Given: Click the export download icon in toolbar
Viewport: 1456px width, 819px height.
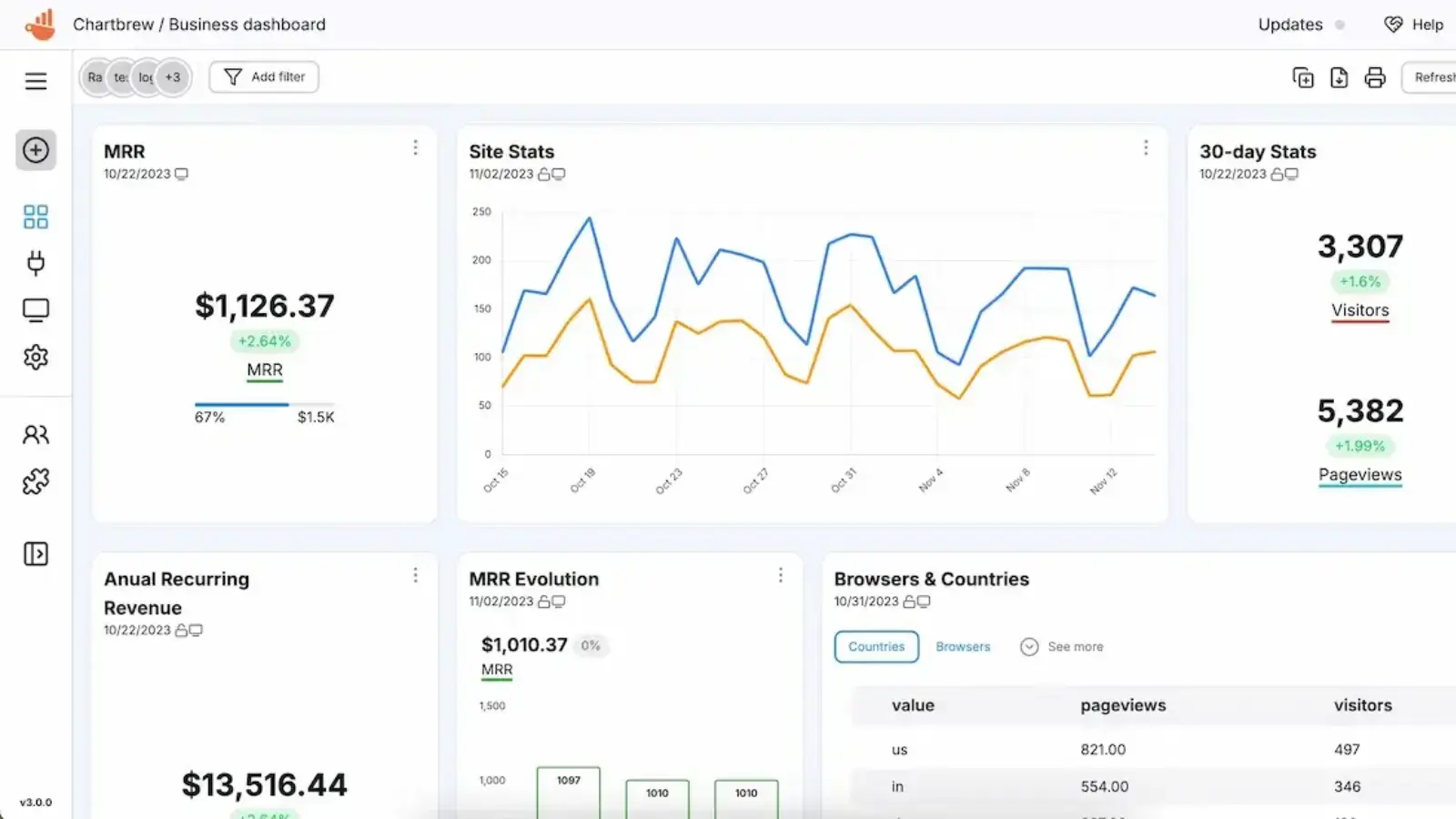Looking at the screenshot, I should [1339, 77].
